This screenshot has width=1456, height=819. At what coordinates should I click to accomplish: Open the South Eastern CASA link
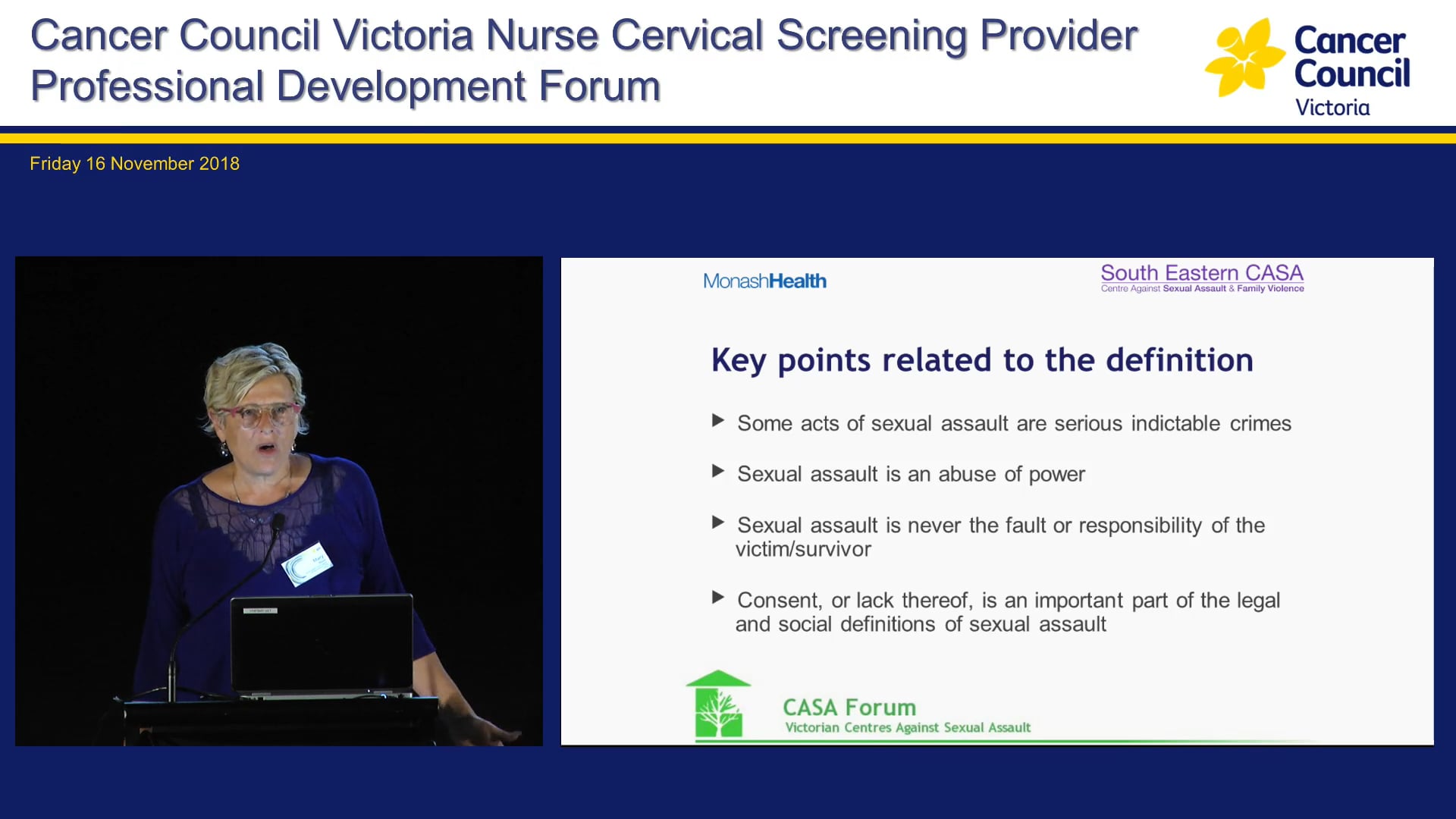pos(1201,272)
